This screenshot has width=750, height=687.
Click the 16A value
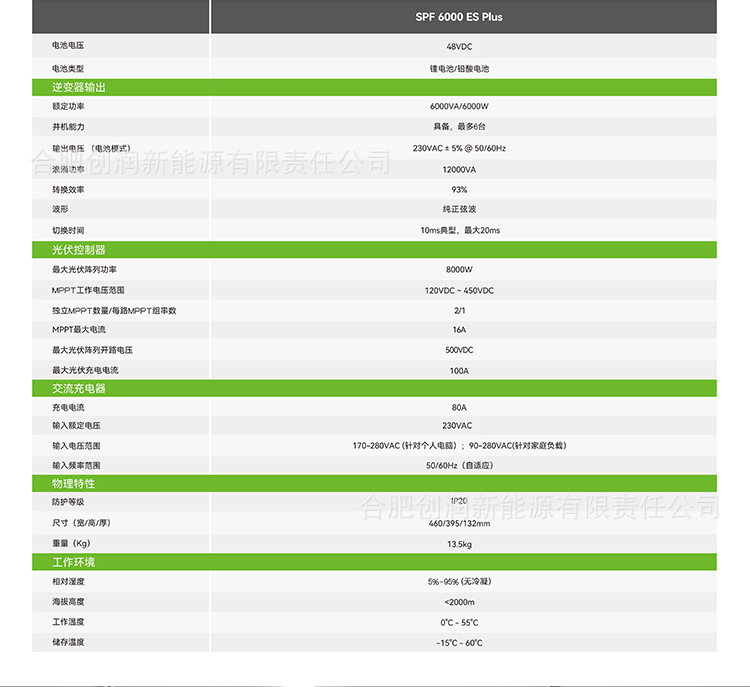coord(459,330)
